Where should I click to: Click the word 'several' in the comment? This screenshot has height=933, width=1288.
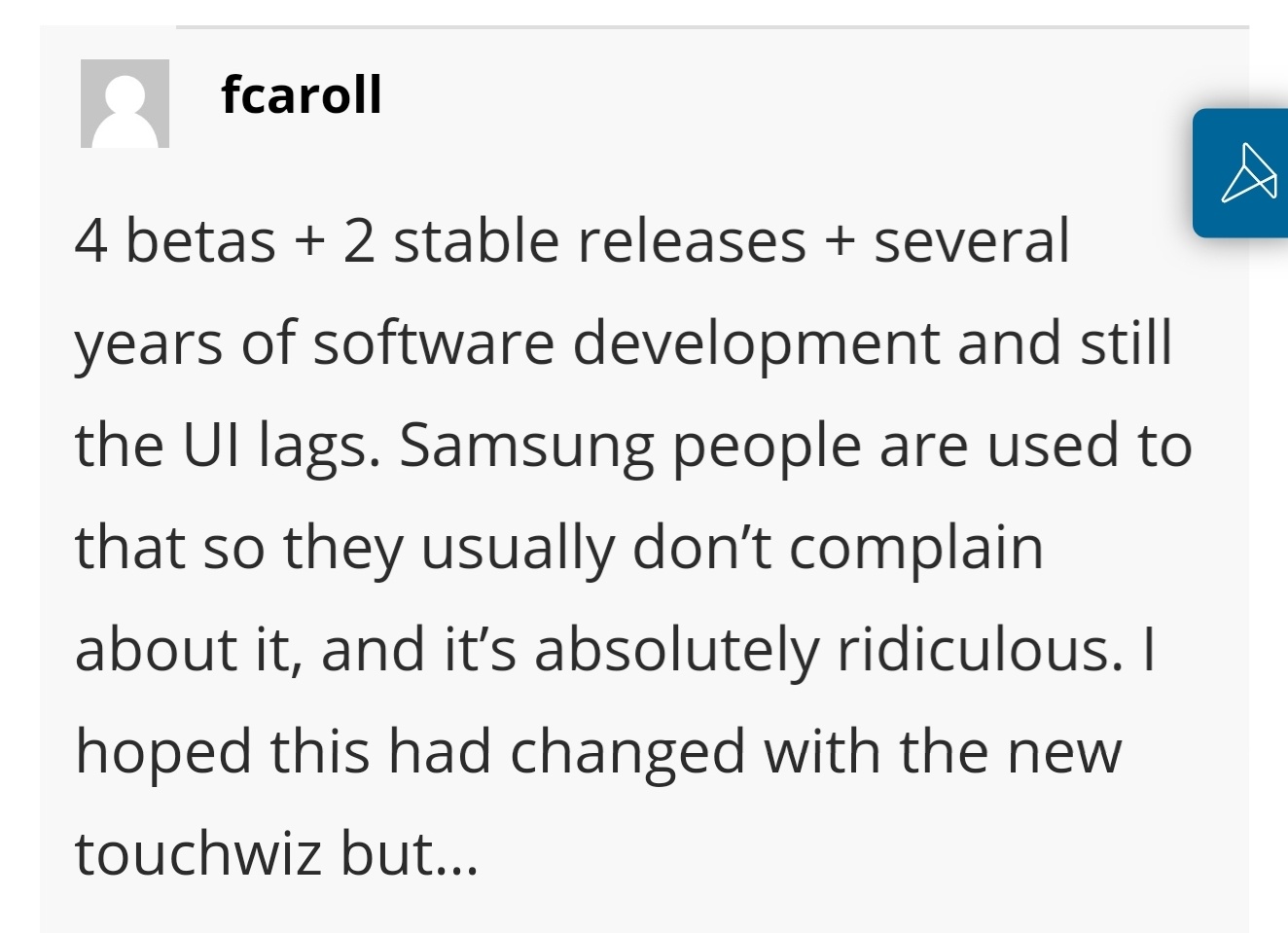pyautogui.click(x=971, y=241)
